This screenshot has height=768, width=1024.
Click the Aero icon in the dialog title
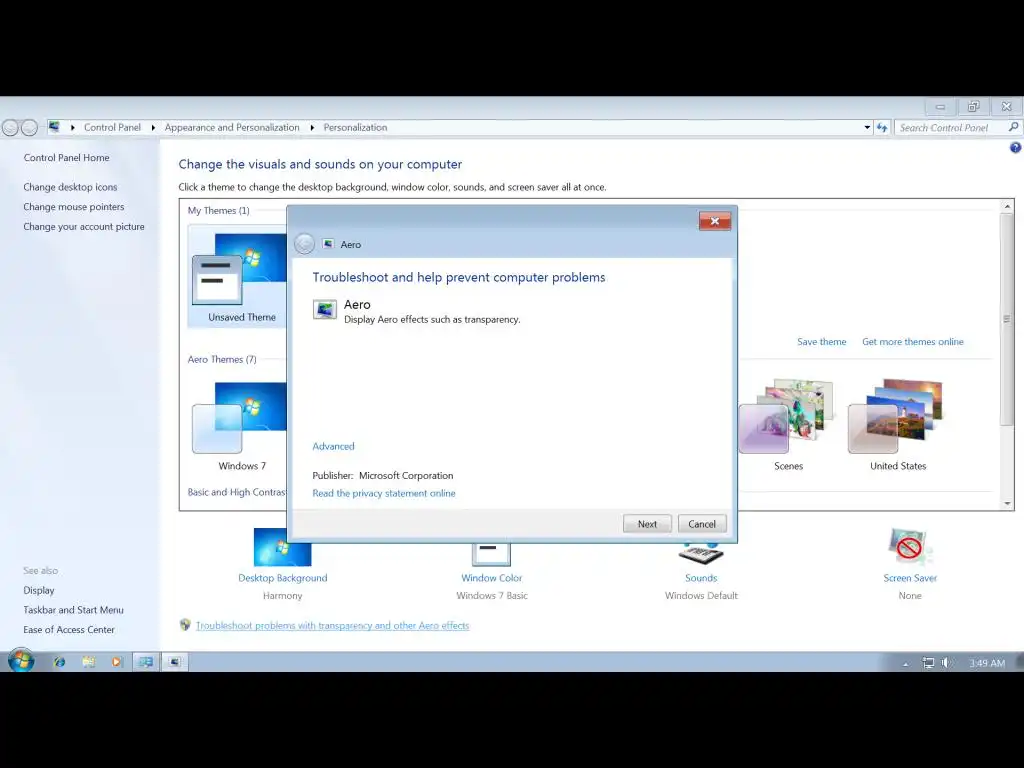point(328,244)
